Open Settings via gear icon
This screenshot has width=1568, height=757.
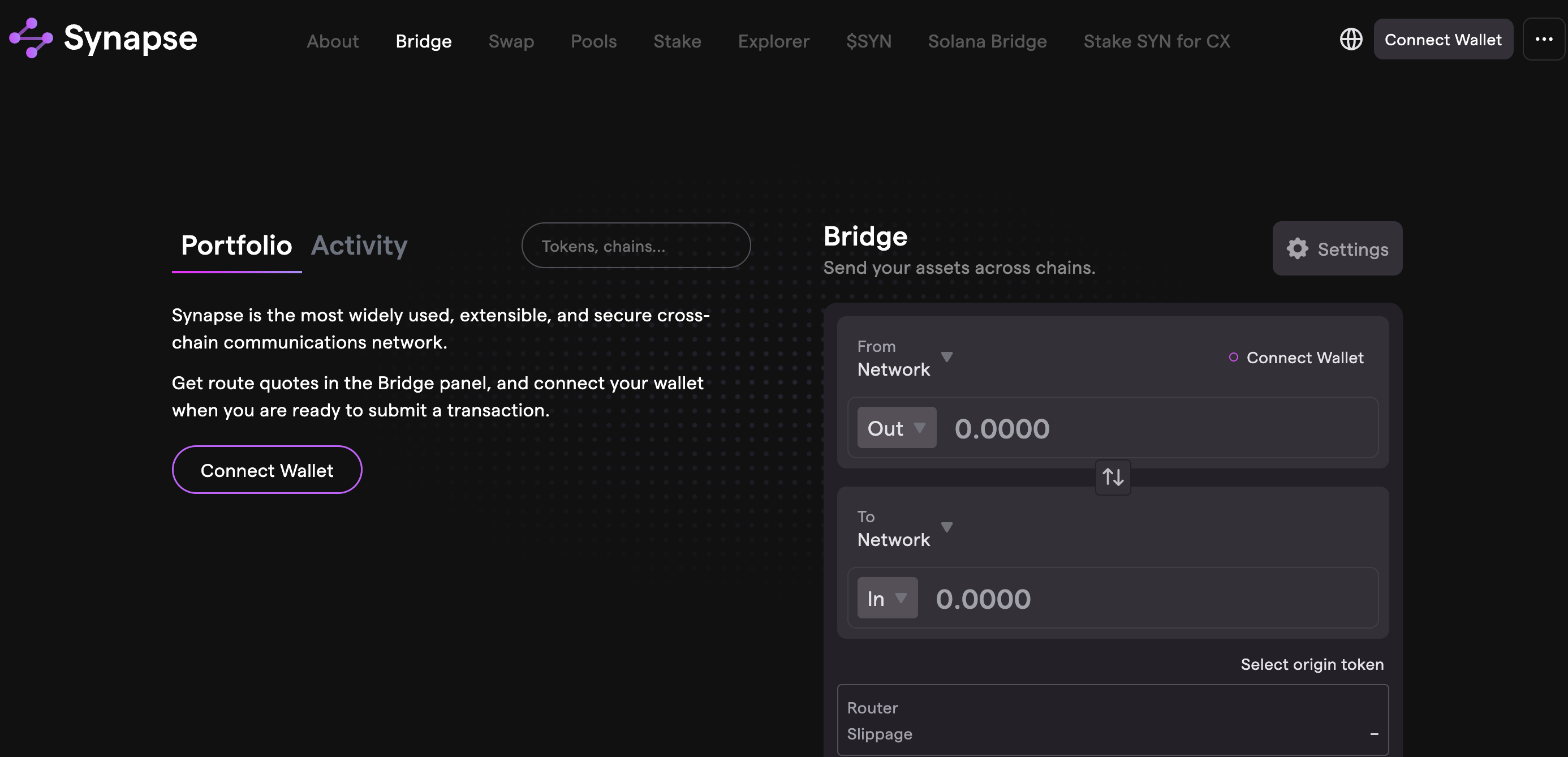[x=1297, y=248]
